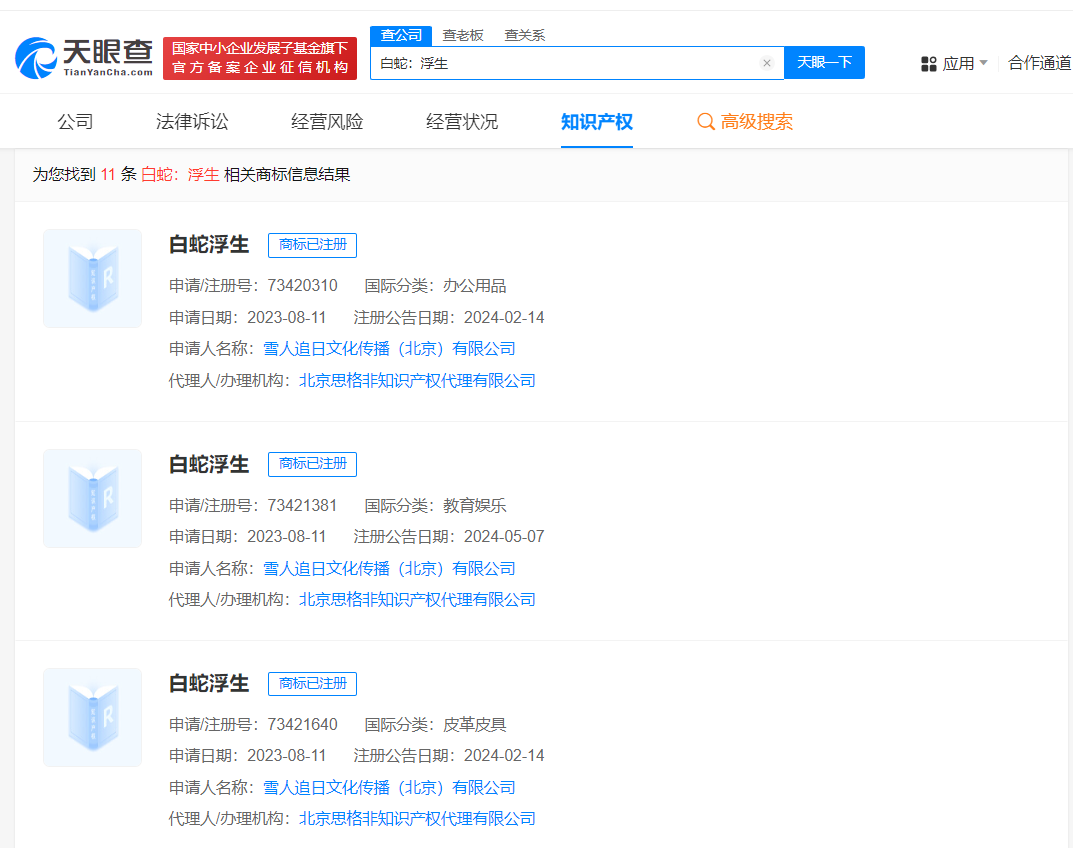Open the first 白蛇浮生 trademark thumbnail
The image size is (1073, 848).
tap(92, 278)
